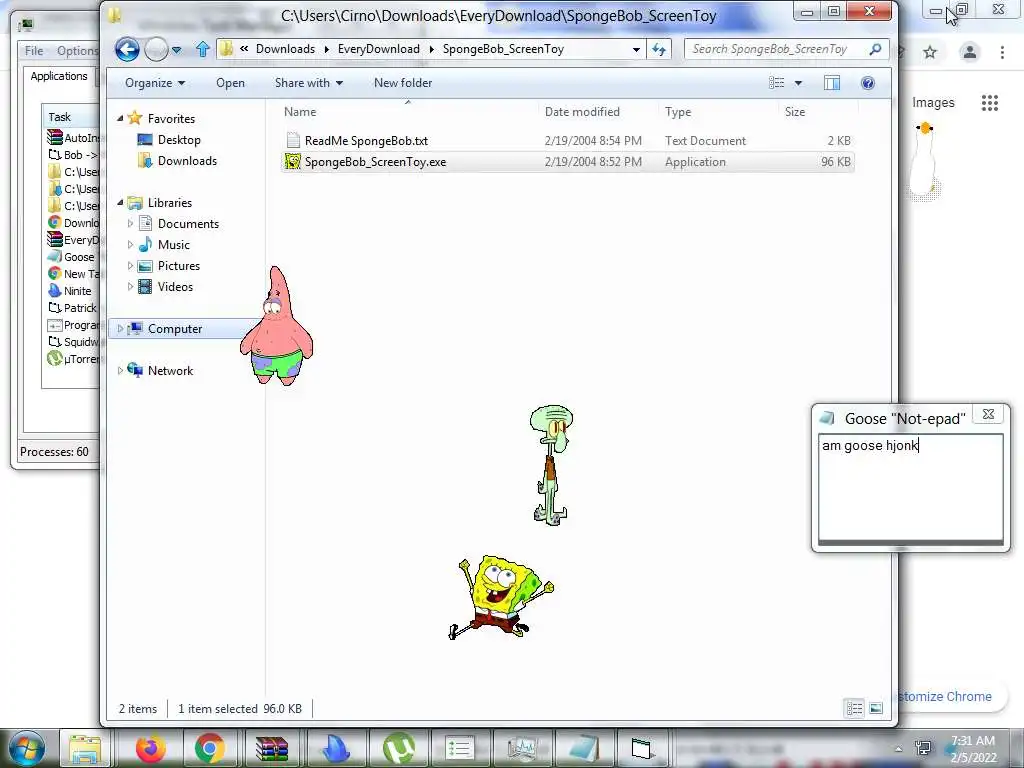Open the view options dropdown arrow

coord(798,83)
